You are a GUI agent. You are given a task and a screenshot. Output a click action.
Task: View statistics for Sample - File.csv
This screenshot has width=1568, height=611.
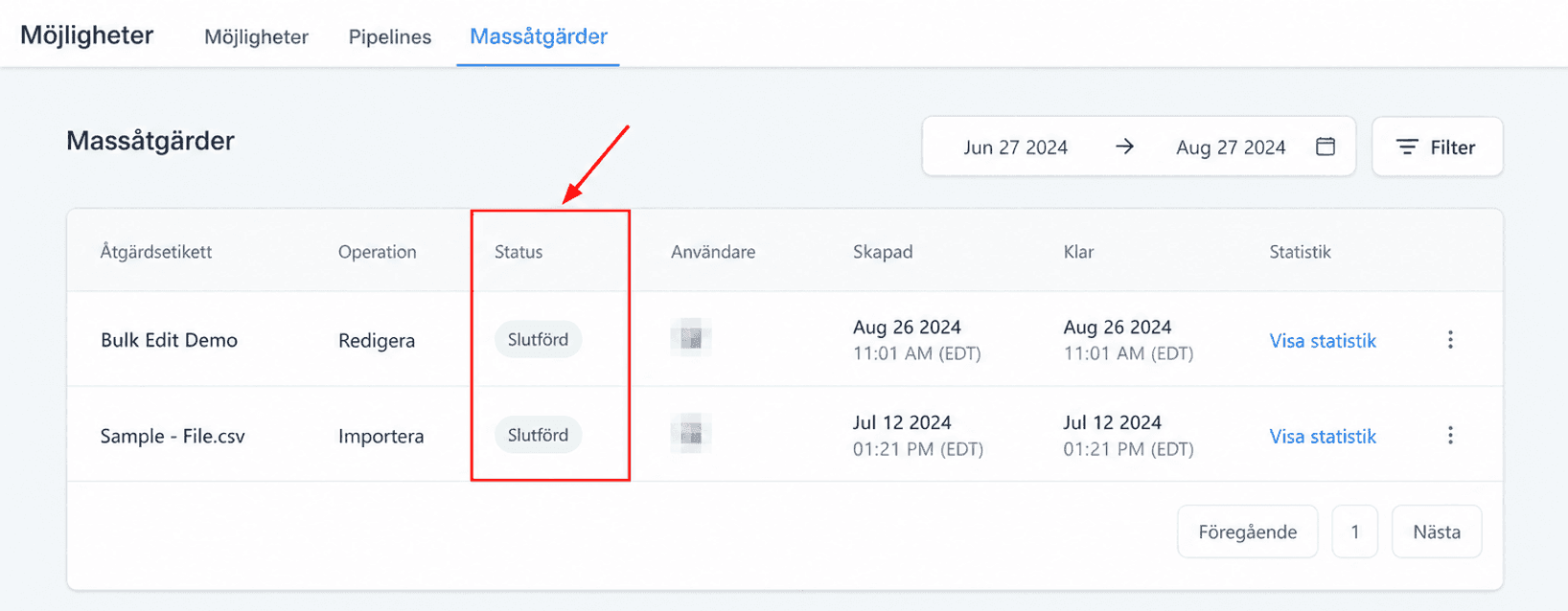[1323, 437]
